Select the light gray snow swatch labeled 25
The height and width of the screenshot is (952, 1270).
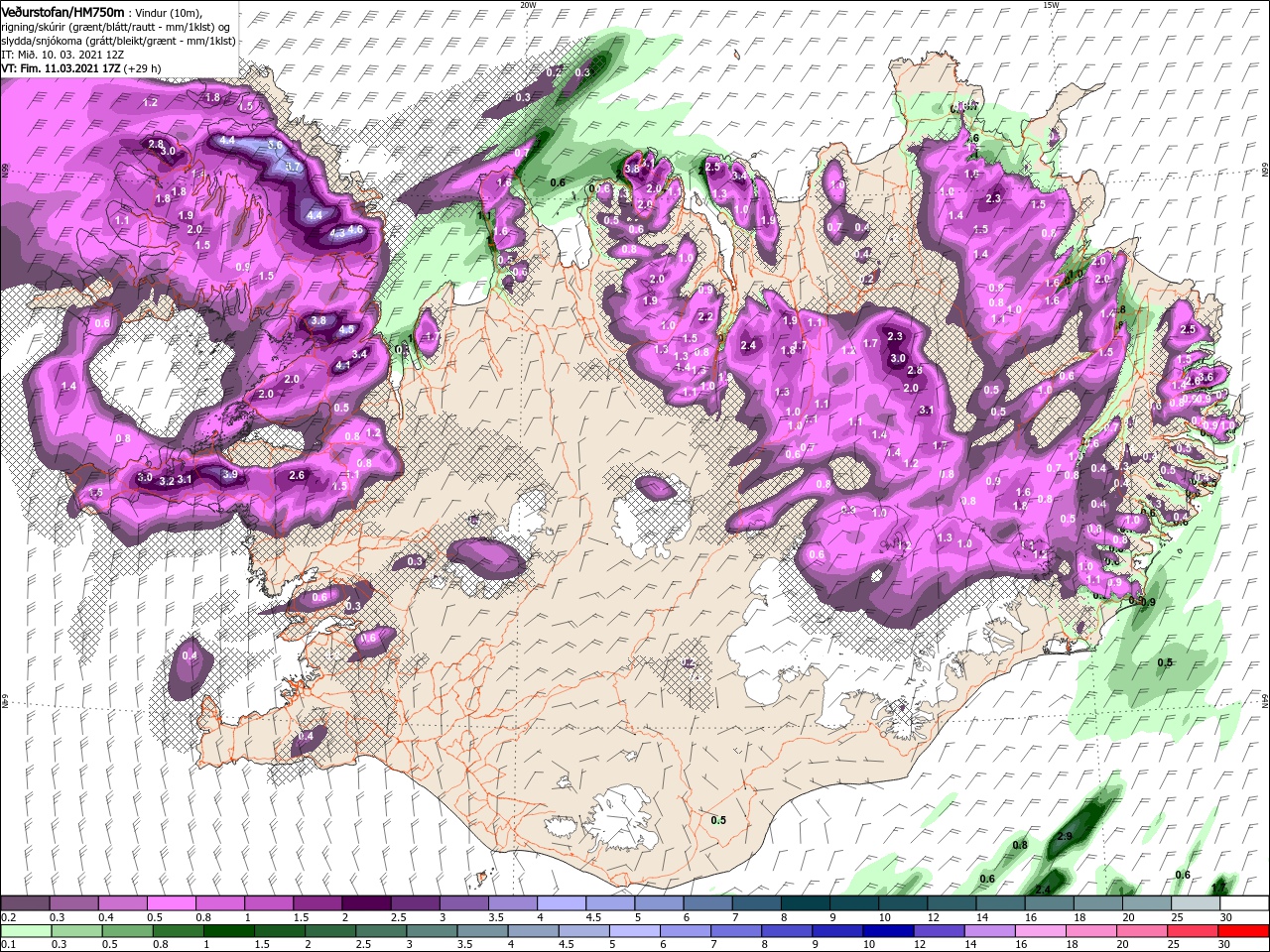tap(1196, 902)
